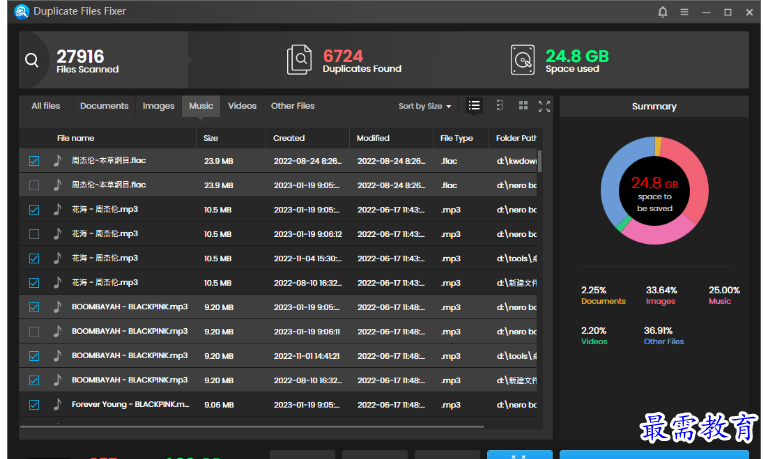Image resolution: width=764 pixels, height=459 pixels.
Task: Click the magnifier icon beside Files Scanned
Action: tap(32, 60)
